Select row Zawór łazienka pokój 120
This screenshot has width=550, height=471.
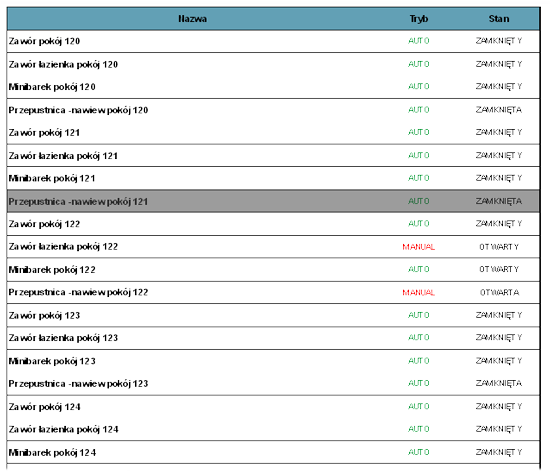pos(273,64)
